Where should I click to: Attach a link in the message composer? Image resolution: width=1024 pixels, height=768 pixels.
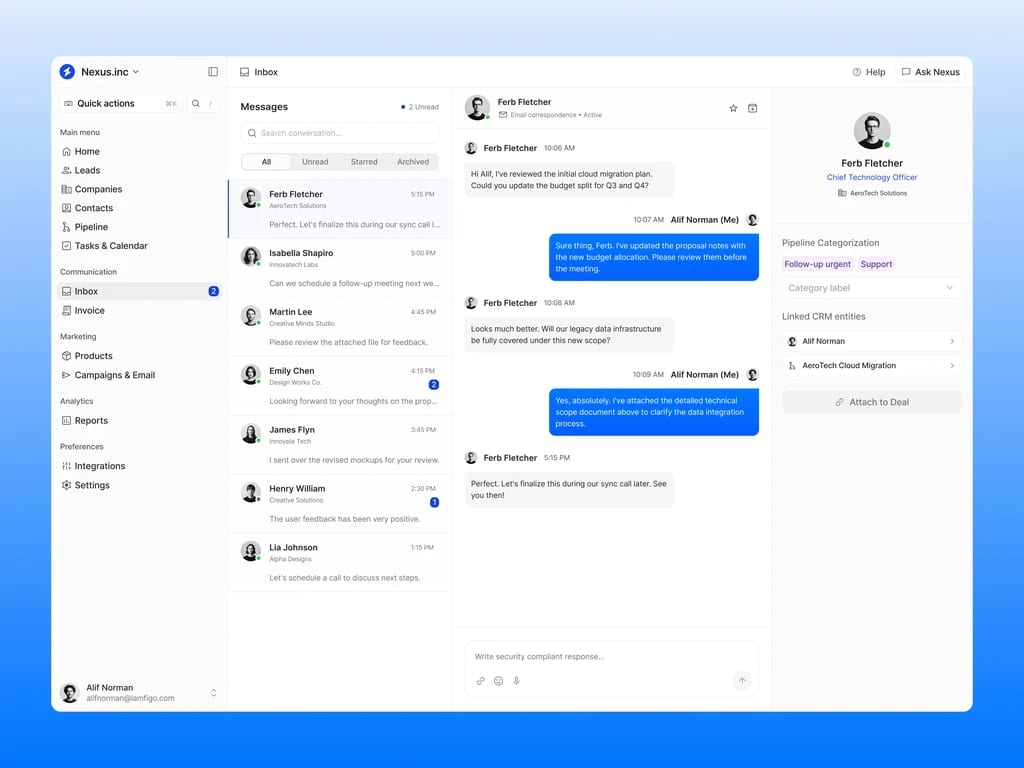click(481, 680)
